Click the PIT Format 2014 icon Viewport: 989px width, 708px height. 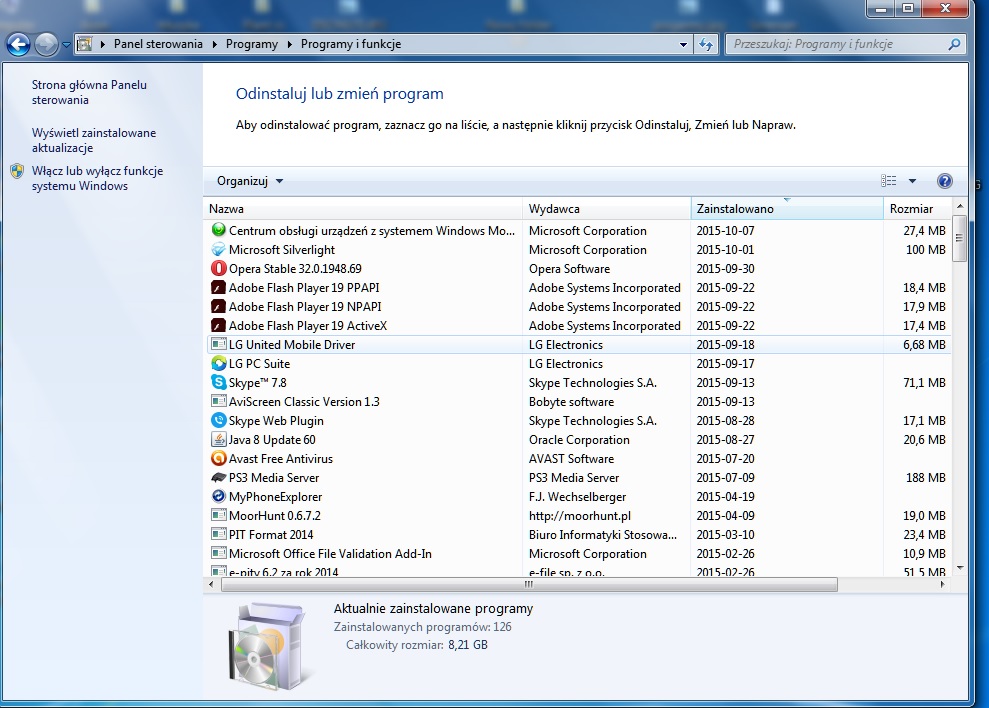(x=218, y=534)
